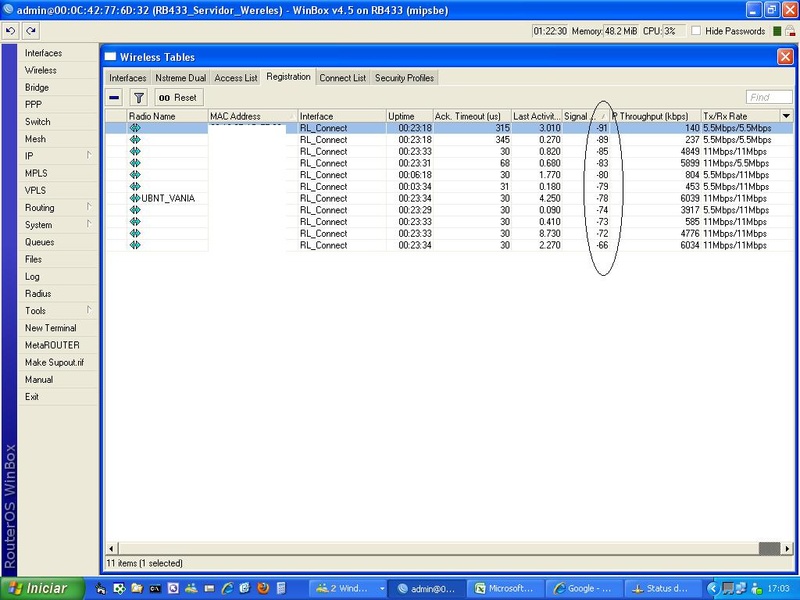Click Make Supout.rif in the sidebar
The height and width of the screenshot is (600, 800).
tap(54, 362)
